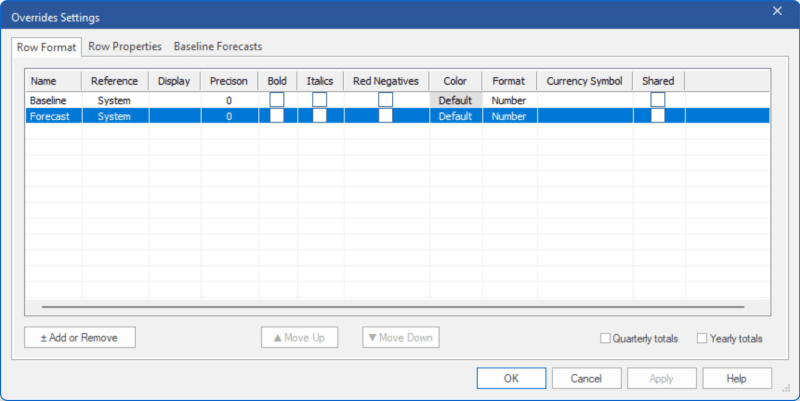Enable Red Negatives for Forecast row
This screenshot has height=401, width=800.
point(386,116)
